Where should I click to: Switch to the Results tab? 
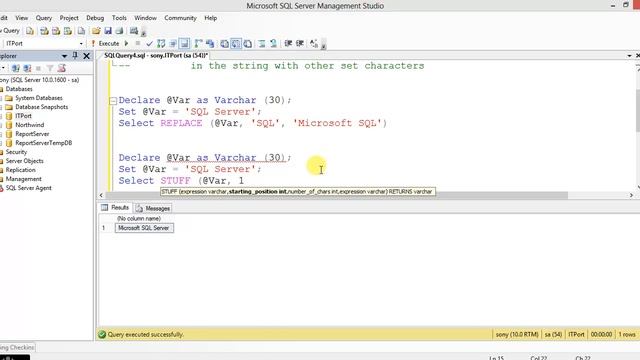click(x=115, y=208)
